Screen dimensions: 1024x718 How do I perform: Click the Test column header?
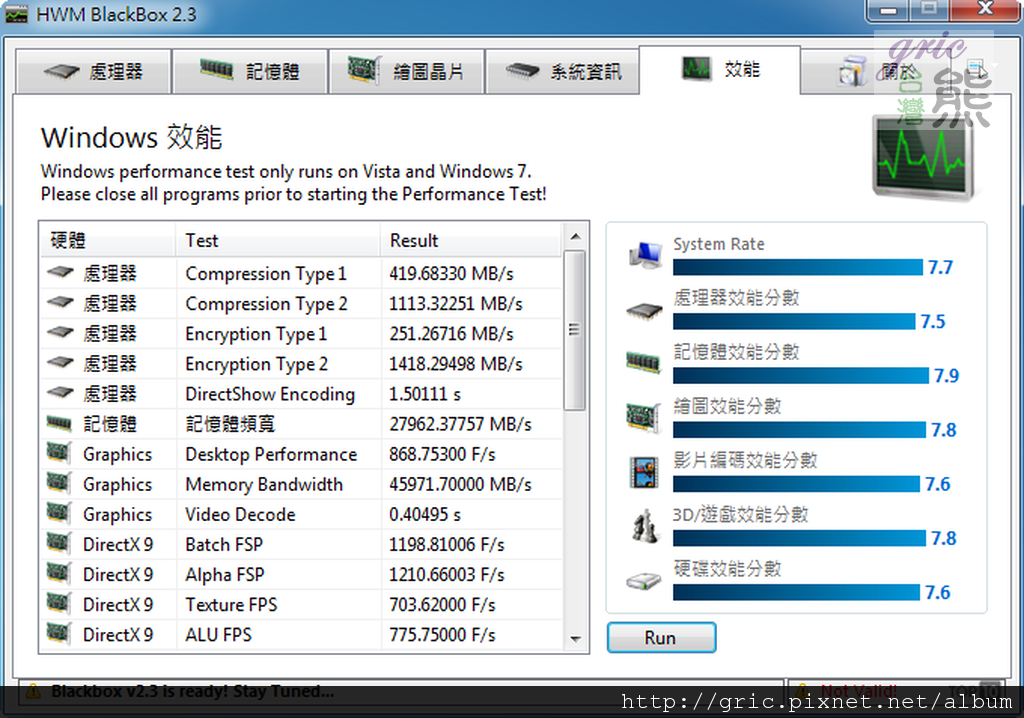(x=278, y=240)
